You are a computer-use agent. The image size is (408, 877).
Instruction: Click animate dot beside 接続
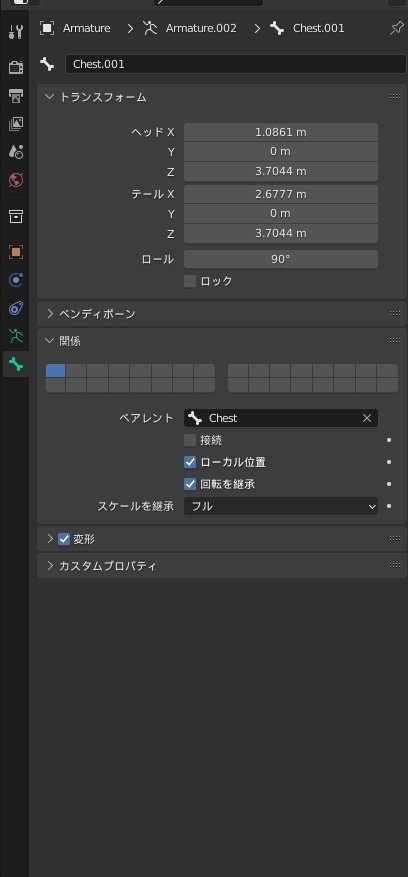389,440
